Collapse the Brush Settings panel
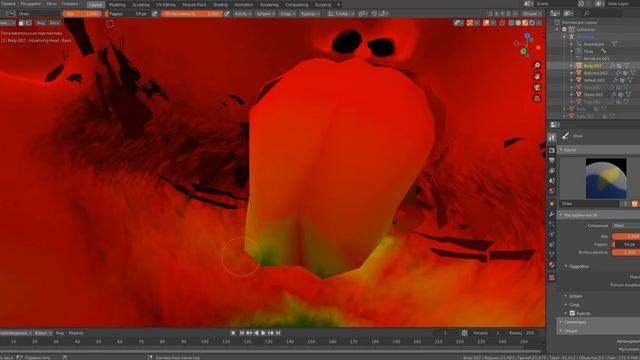This screenshot has width=640, height=360. [x=599, y=215]
